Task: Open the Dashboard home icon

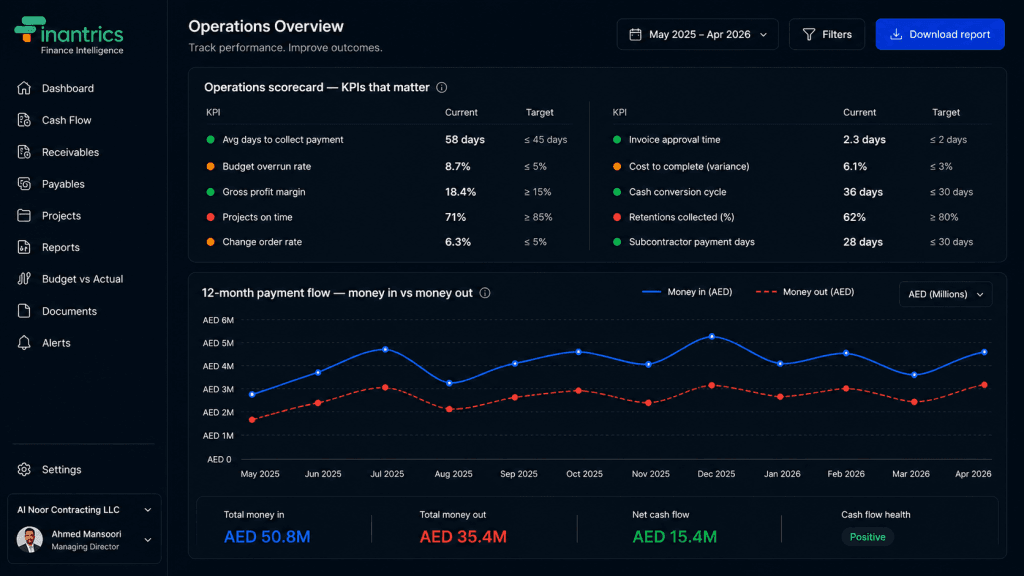Action: [24, 88]
